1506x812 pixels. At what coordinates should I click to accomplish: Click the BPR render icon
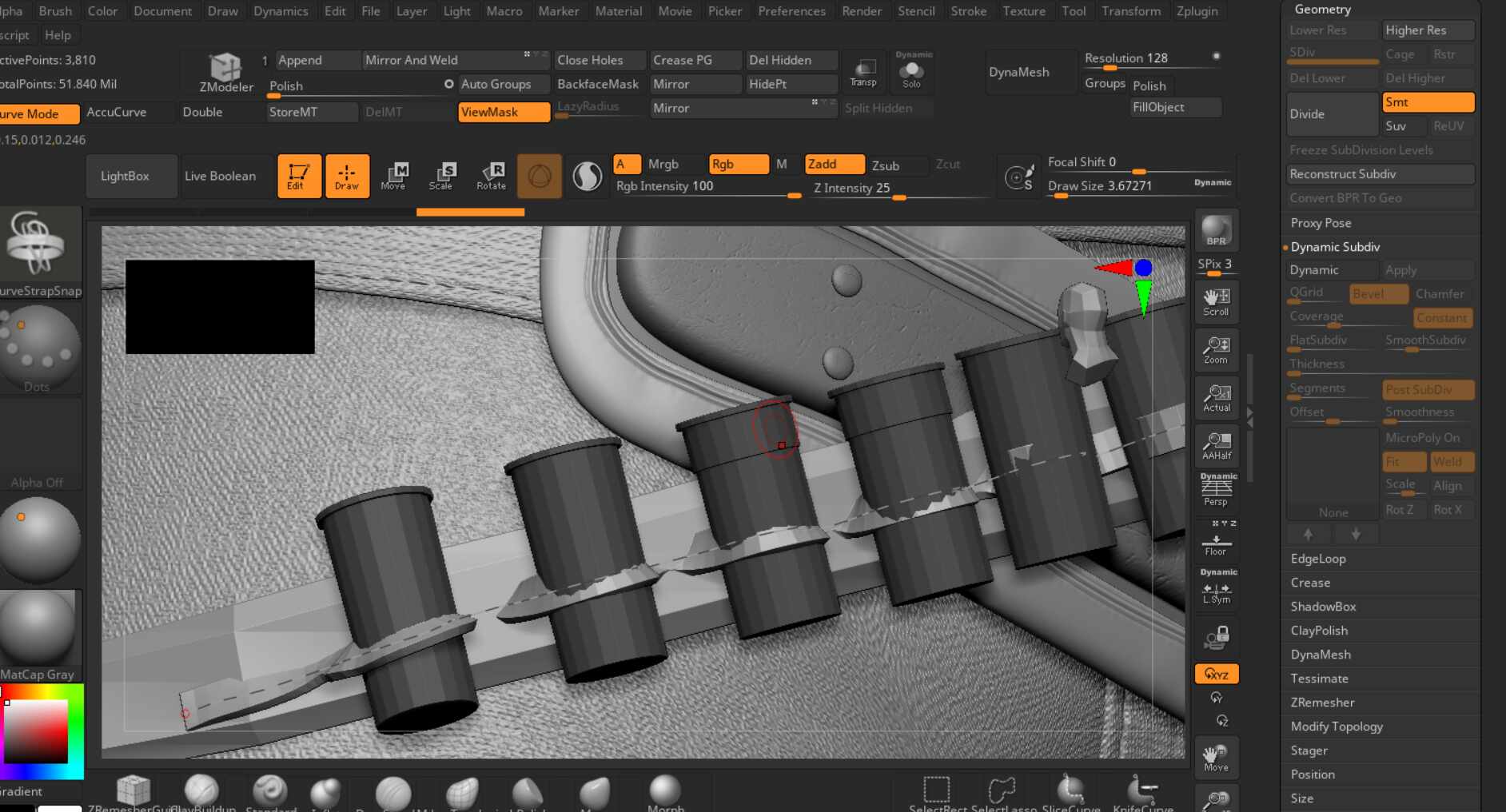[1216, 230]
